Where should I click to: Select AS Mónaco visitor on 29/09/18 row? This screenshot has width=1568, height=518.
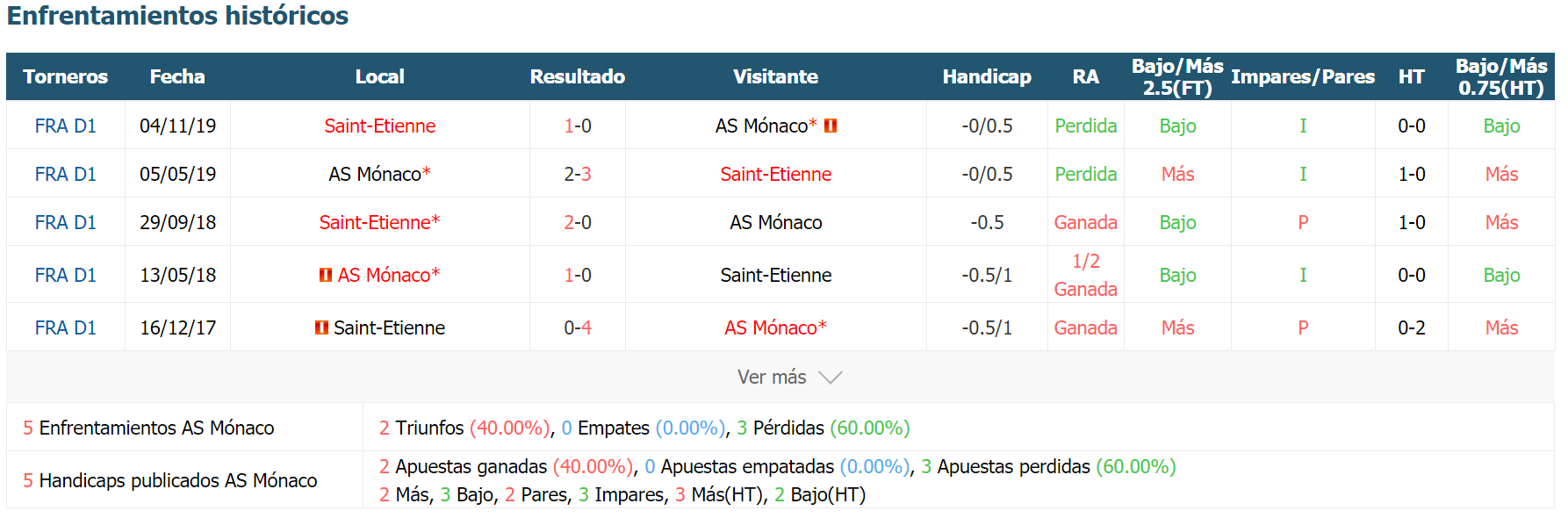776,222
